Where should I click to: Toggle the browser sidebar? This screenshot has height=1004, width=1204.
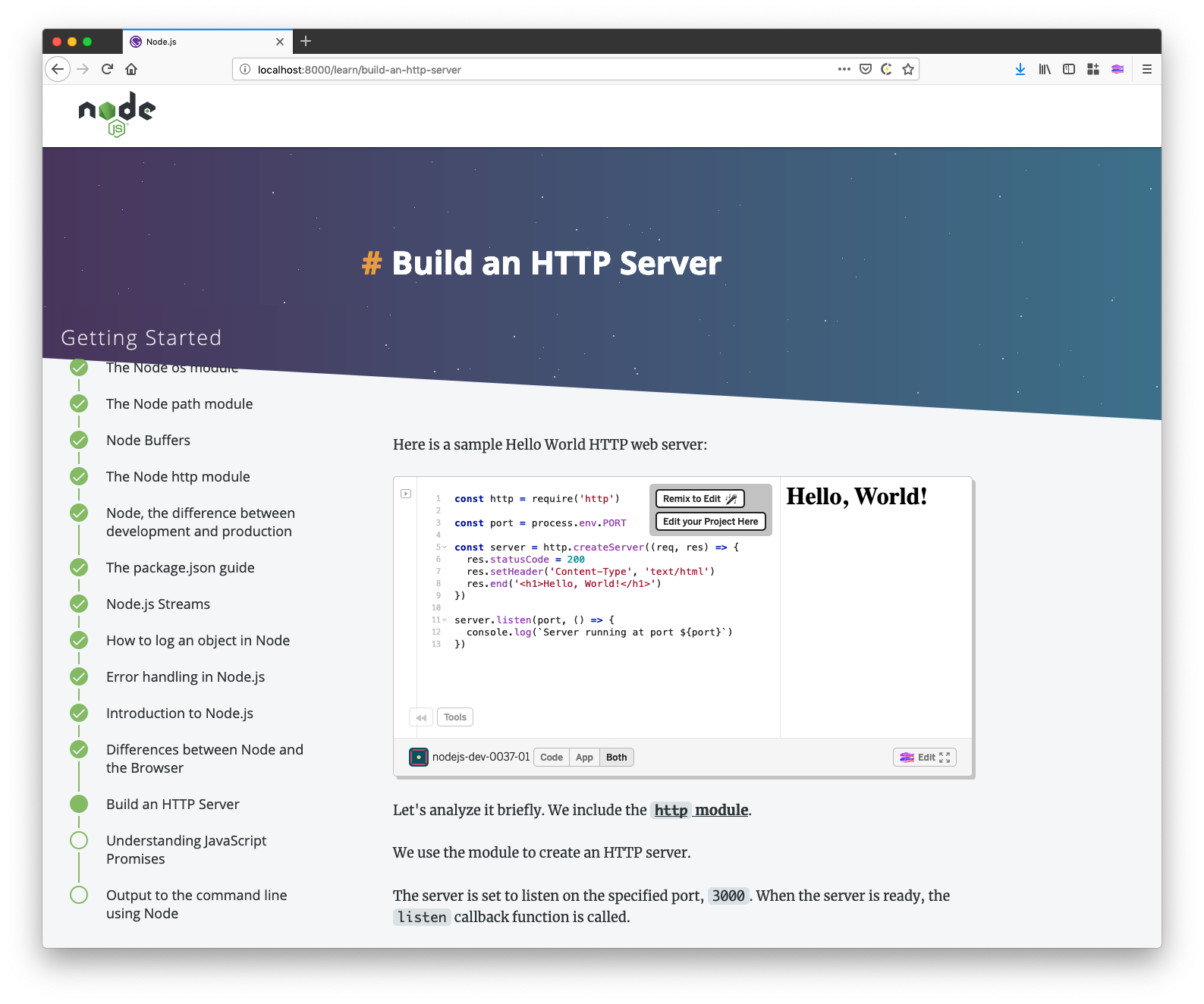1069,69
